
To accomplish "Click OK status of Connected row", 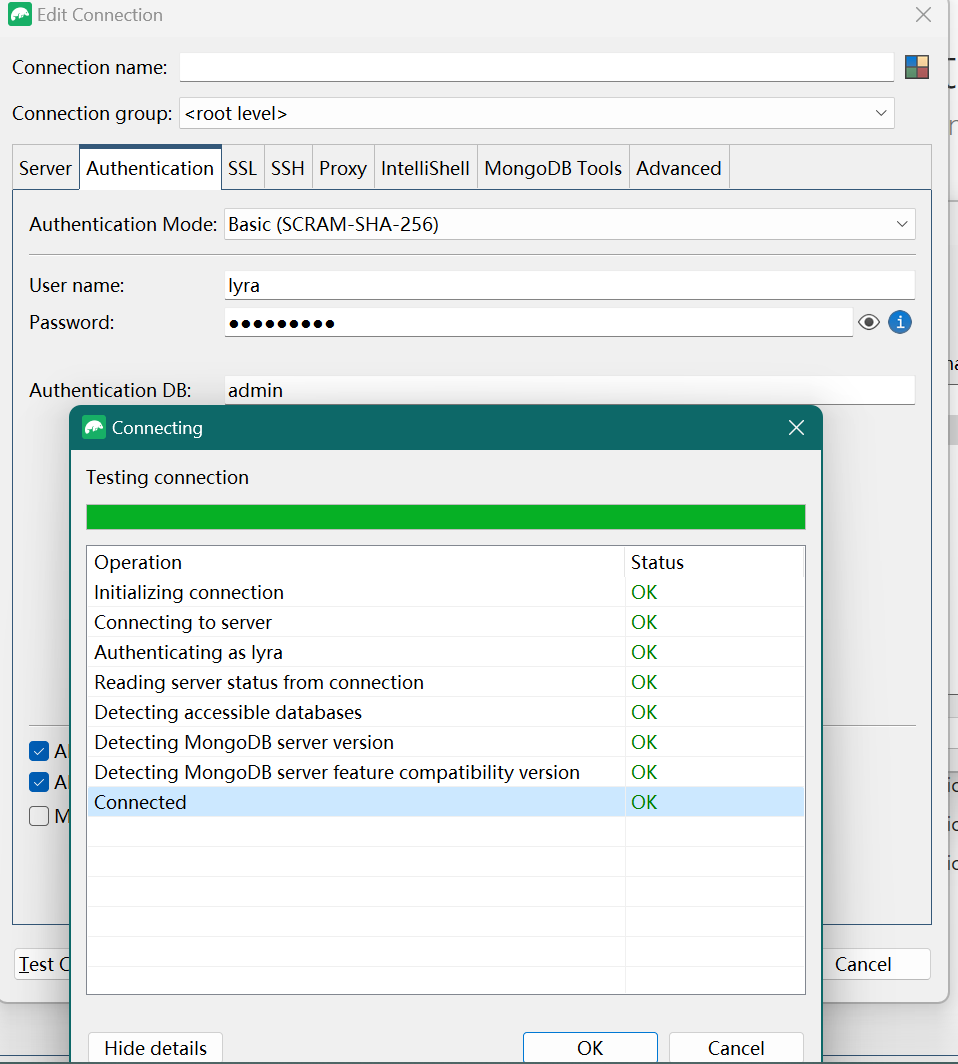I will click(x=644, y=802).
